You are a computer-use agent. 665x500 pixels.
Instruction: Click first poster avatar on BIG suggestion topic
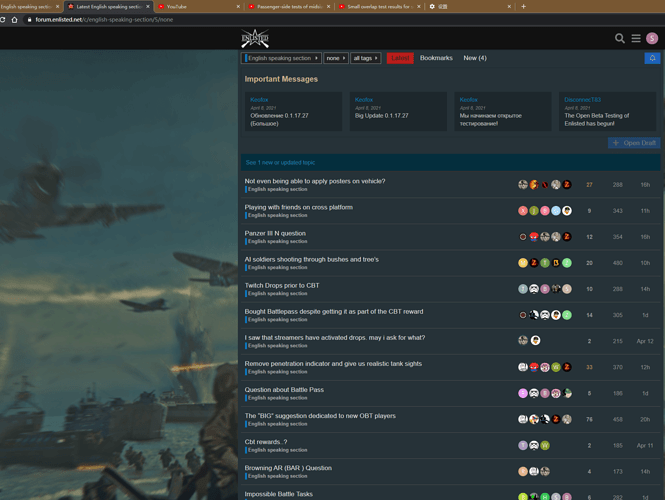coord(523,419)
